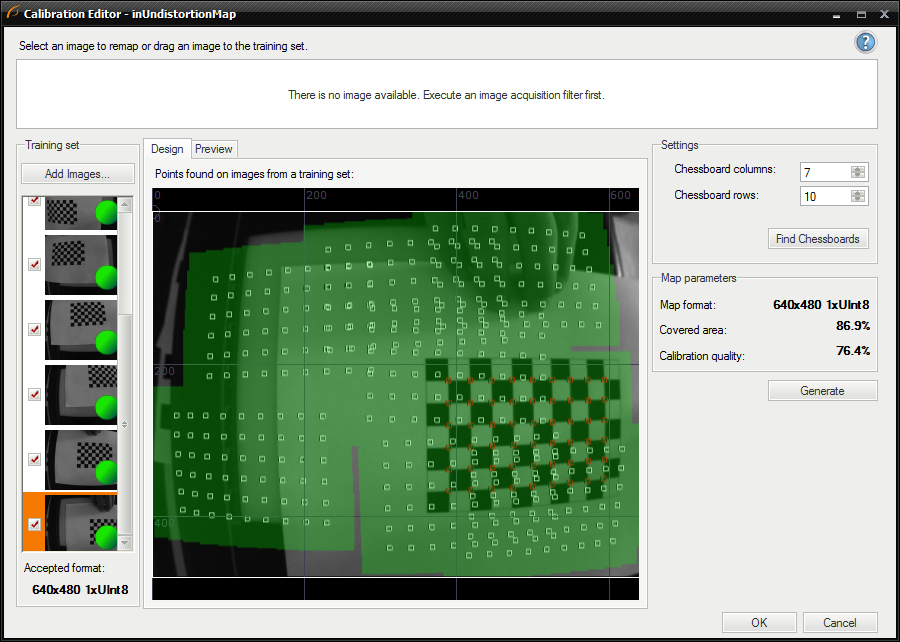Click the splitter grip beside training set scrollbar
The width and height of the screenshot is (900, 642).
point(125,424)
